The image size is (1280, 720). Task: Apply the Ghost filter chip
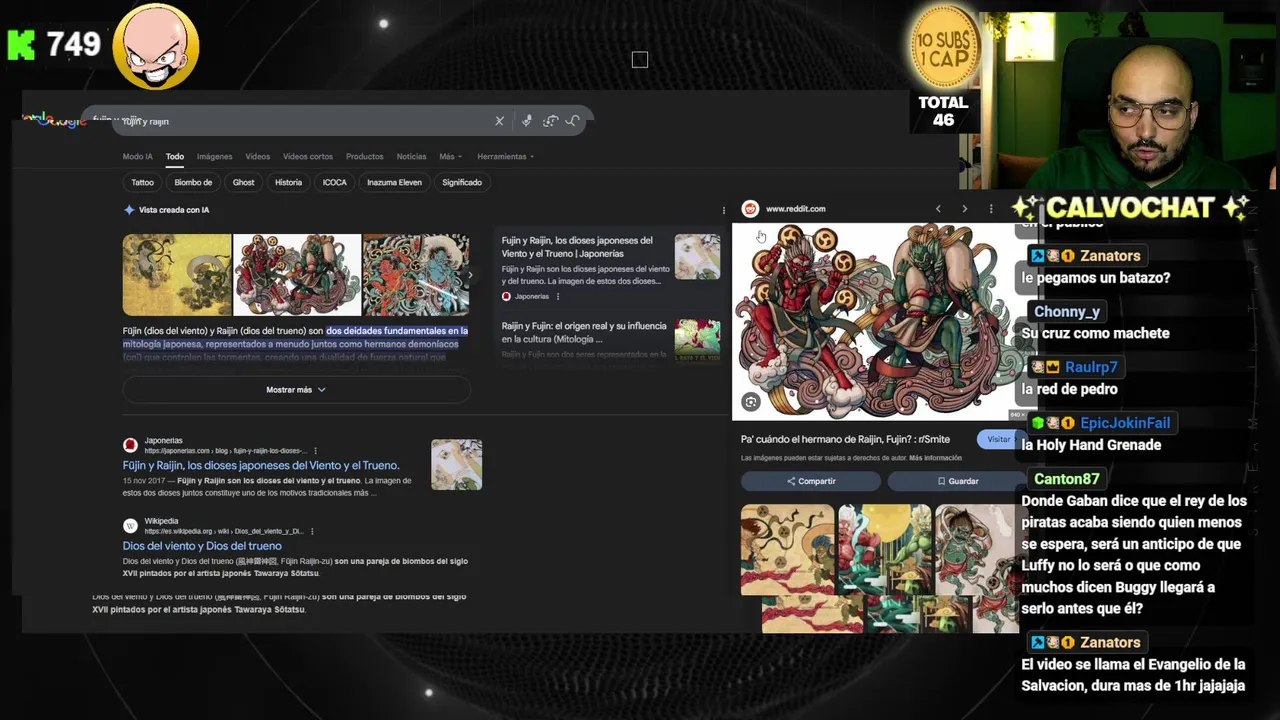(243, 183)
